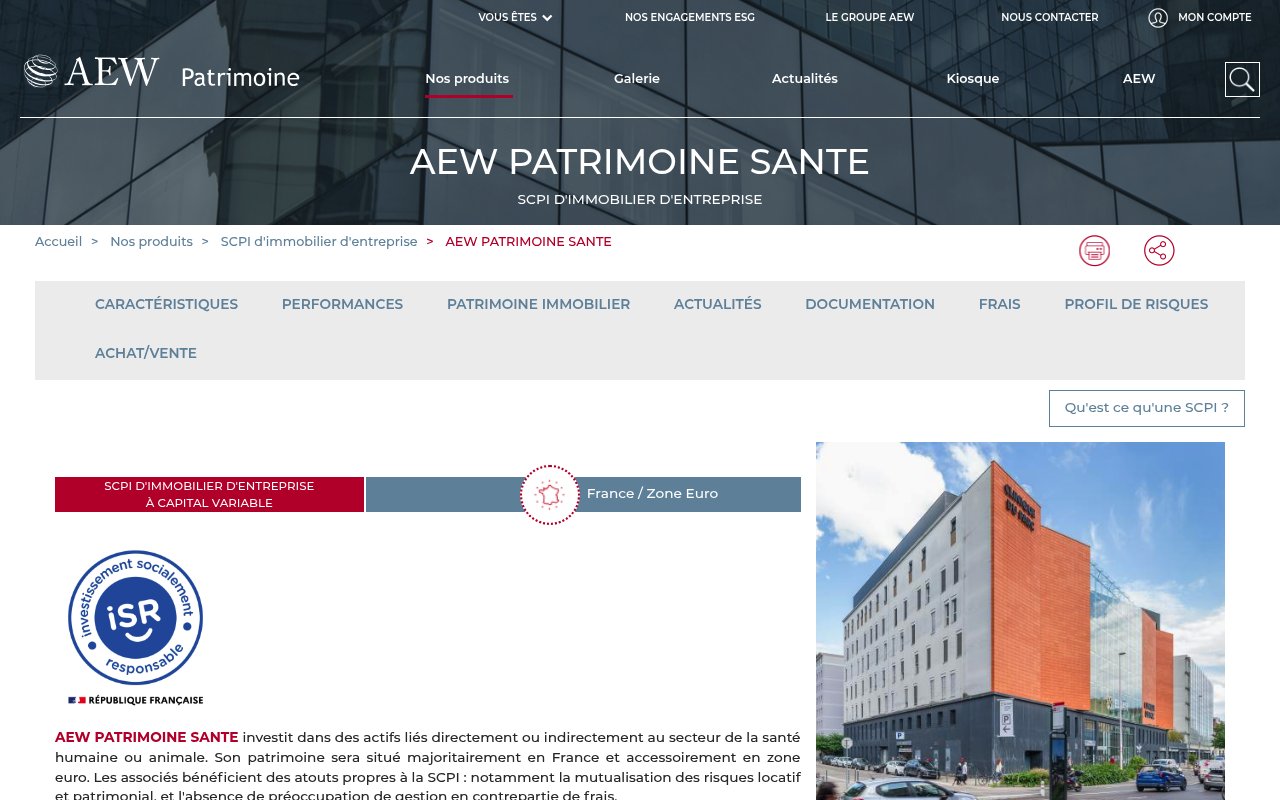Click the France map circle icon

coord(550,495)
